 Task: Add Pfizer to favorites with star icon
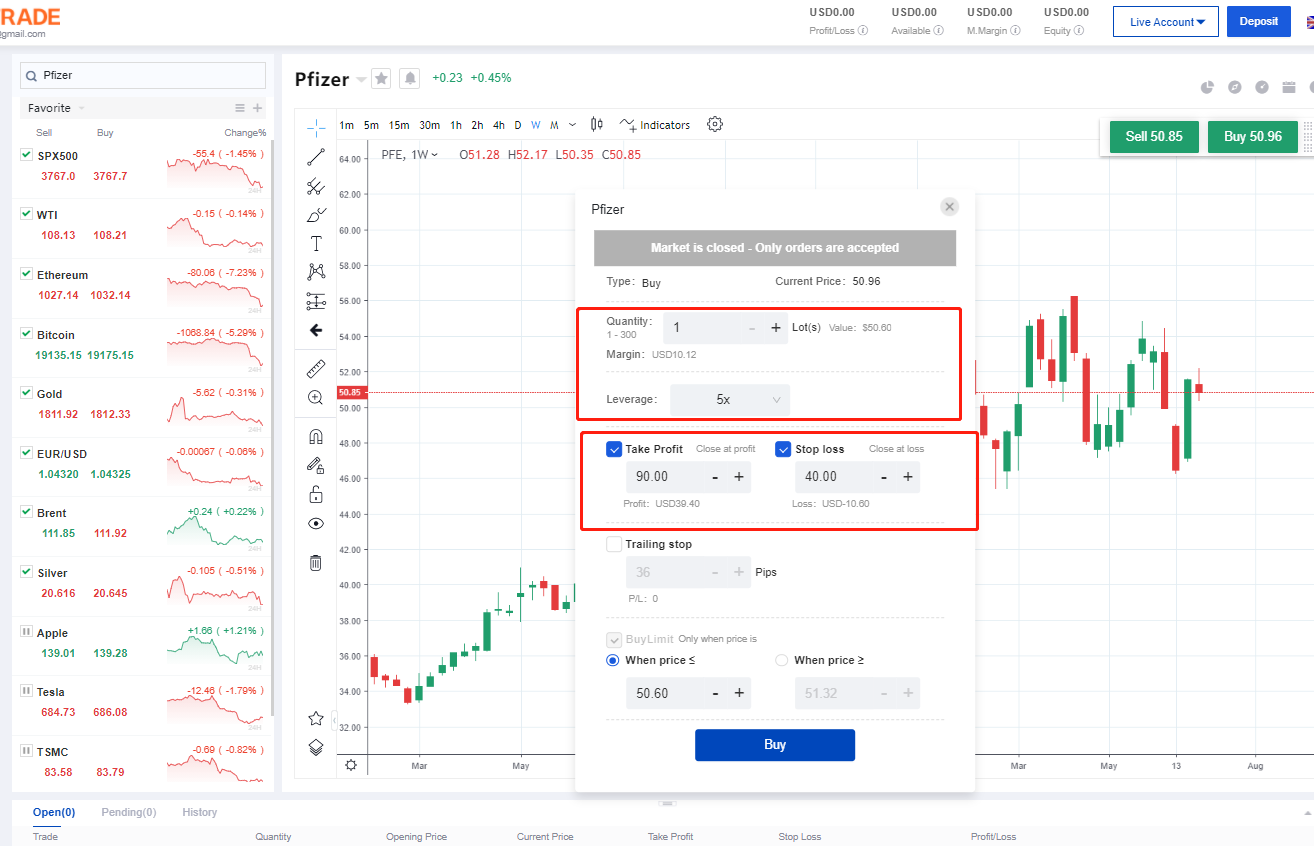tap(381, 78)
